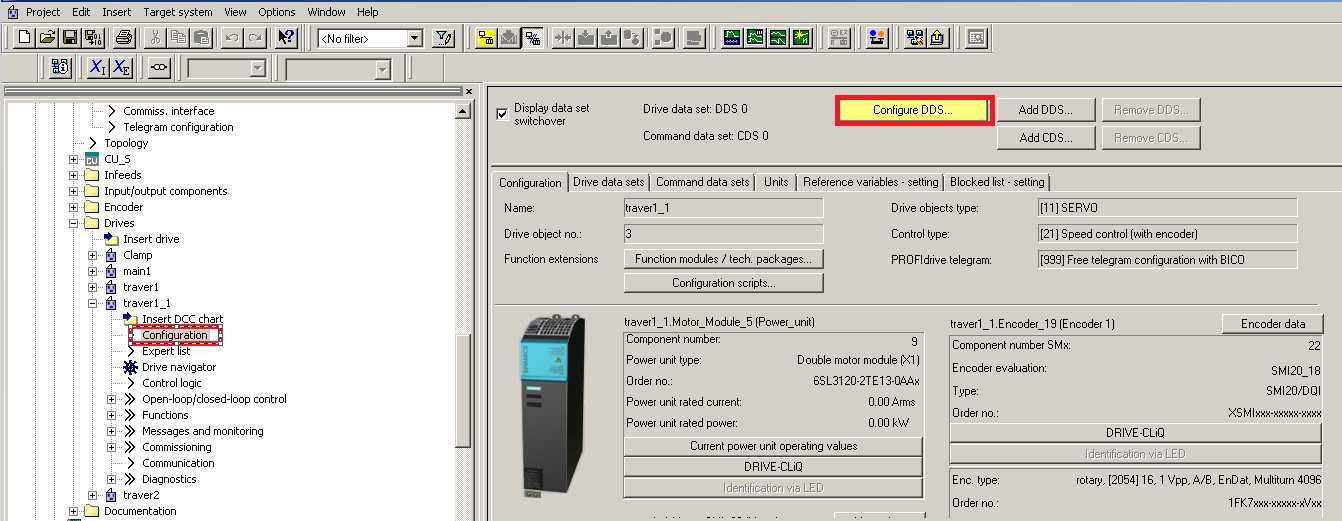
Task: Click Insert DCC chart in the tree
Action: click(182, 319)
